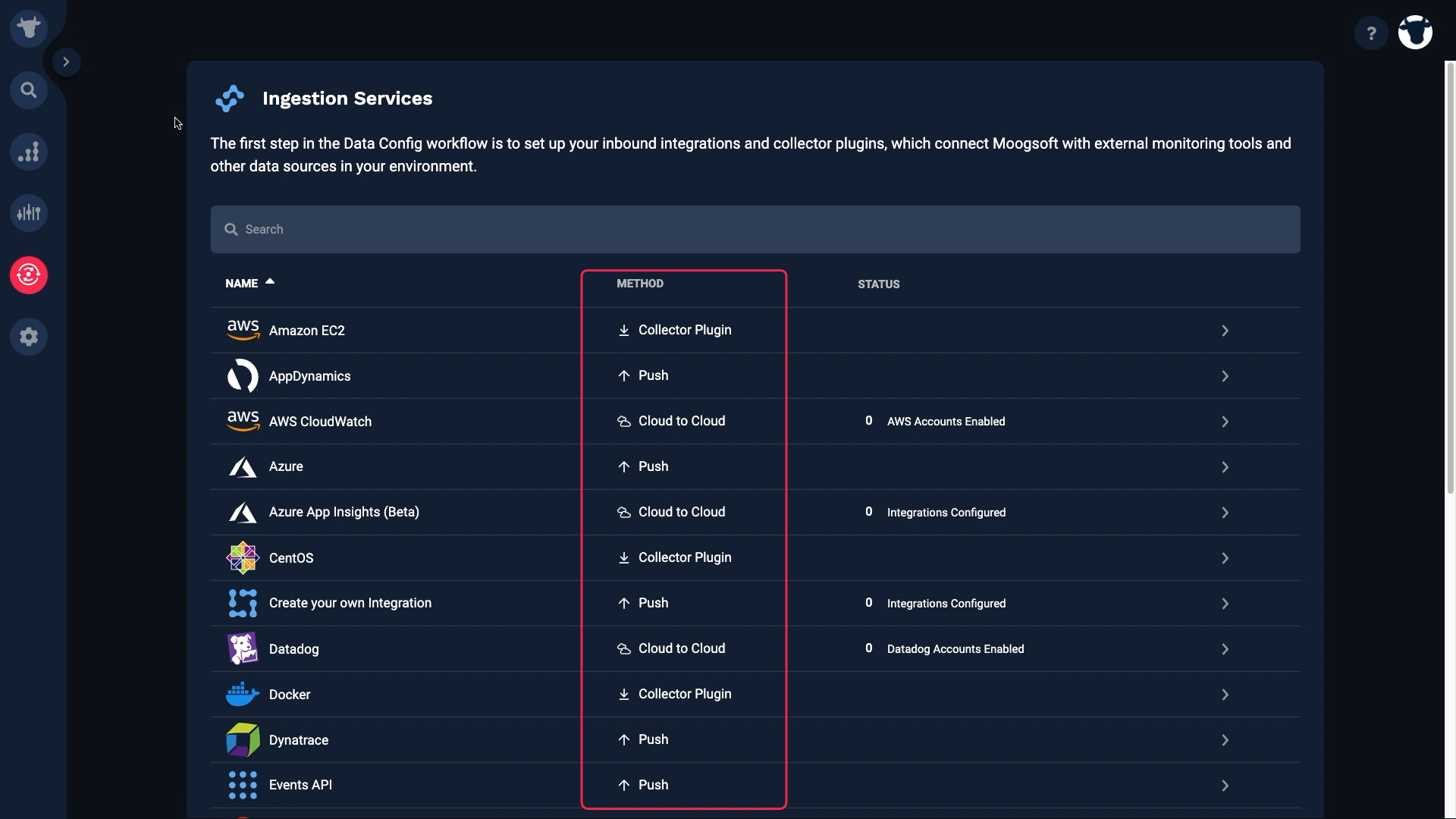1456x819 pixels.
Task: Select the CentOS name
Action: (291, 558)
